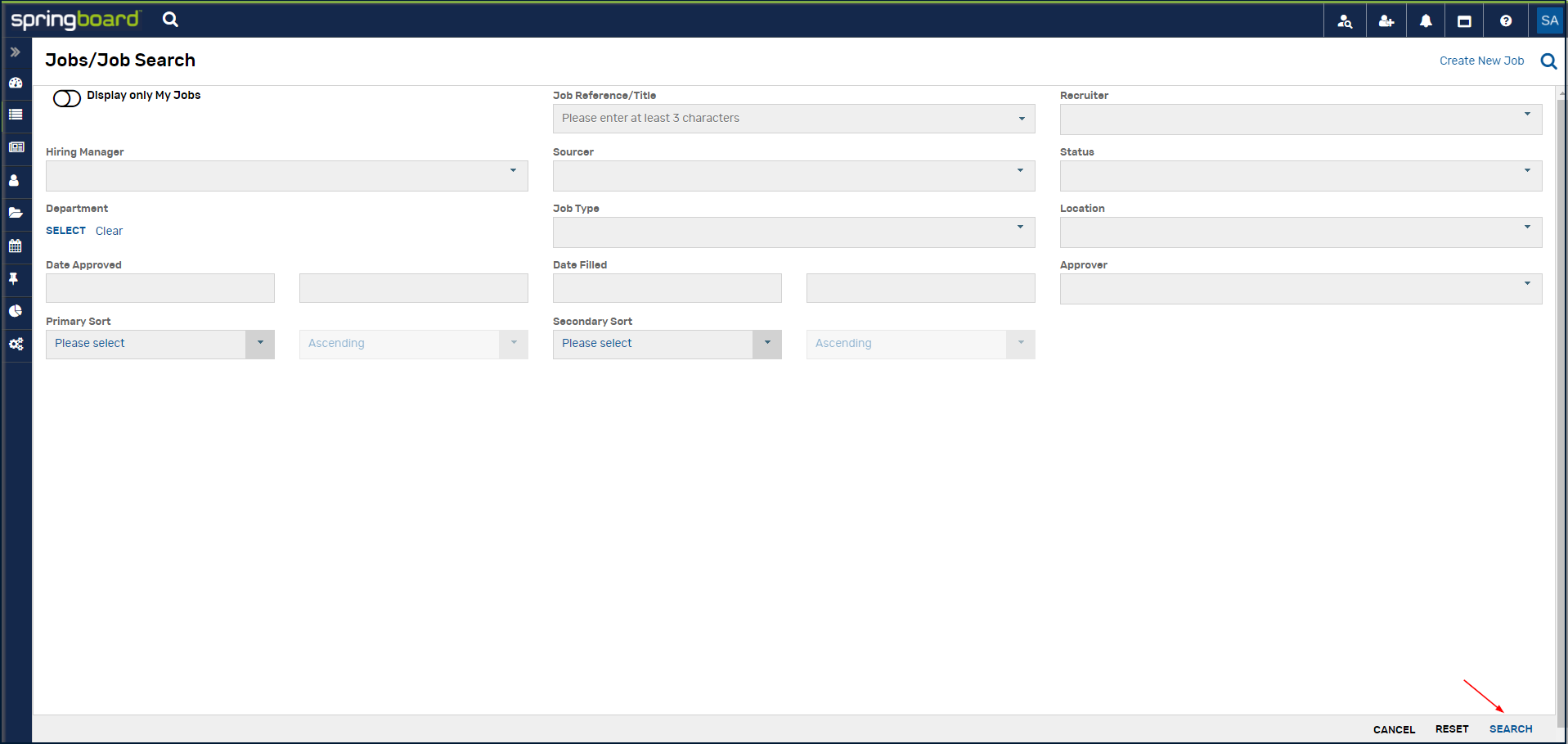
Task: Open the Recruiter dropdown
Action: [x=1301, y=119]
